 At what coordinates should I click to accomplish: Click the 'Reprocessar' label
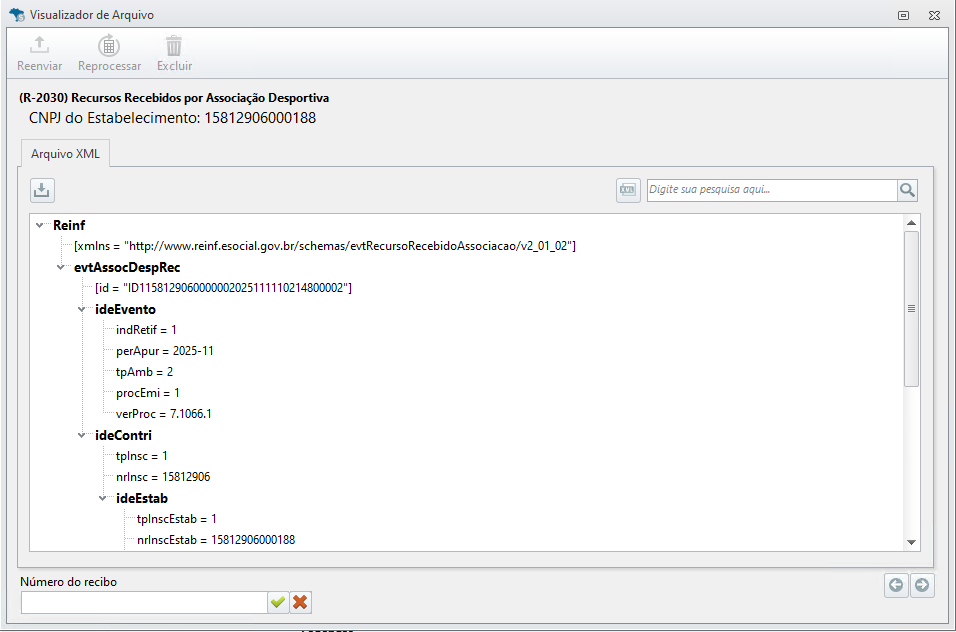coord(109,66)
